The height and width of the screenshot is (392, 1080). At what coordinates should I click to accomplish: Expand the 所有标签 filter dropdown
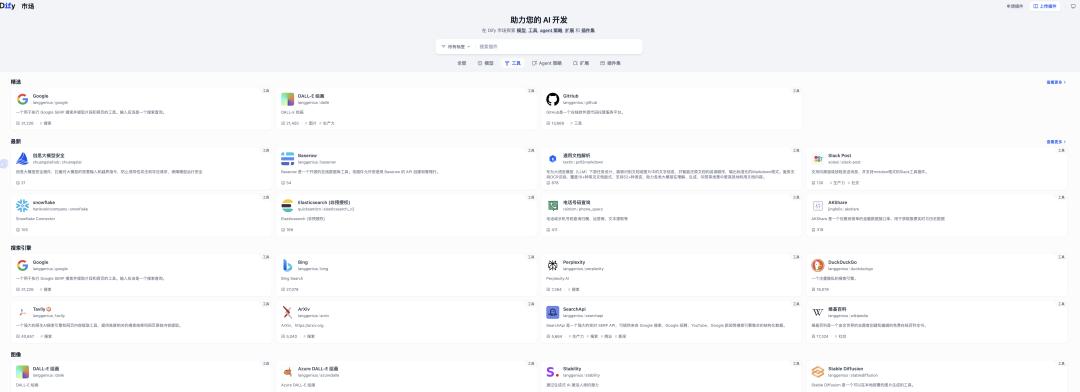(x=455, y=47)
